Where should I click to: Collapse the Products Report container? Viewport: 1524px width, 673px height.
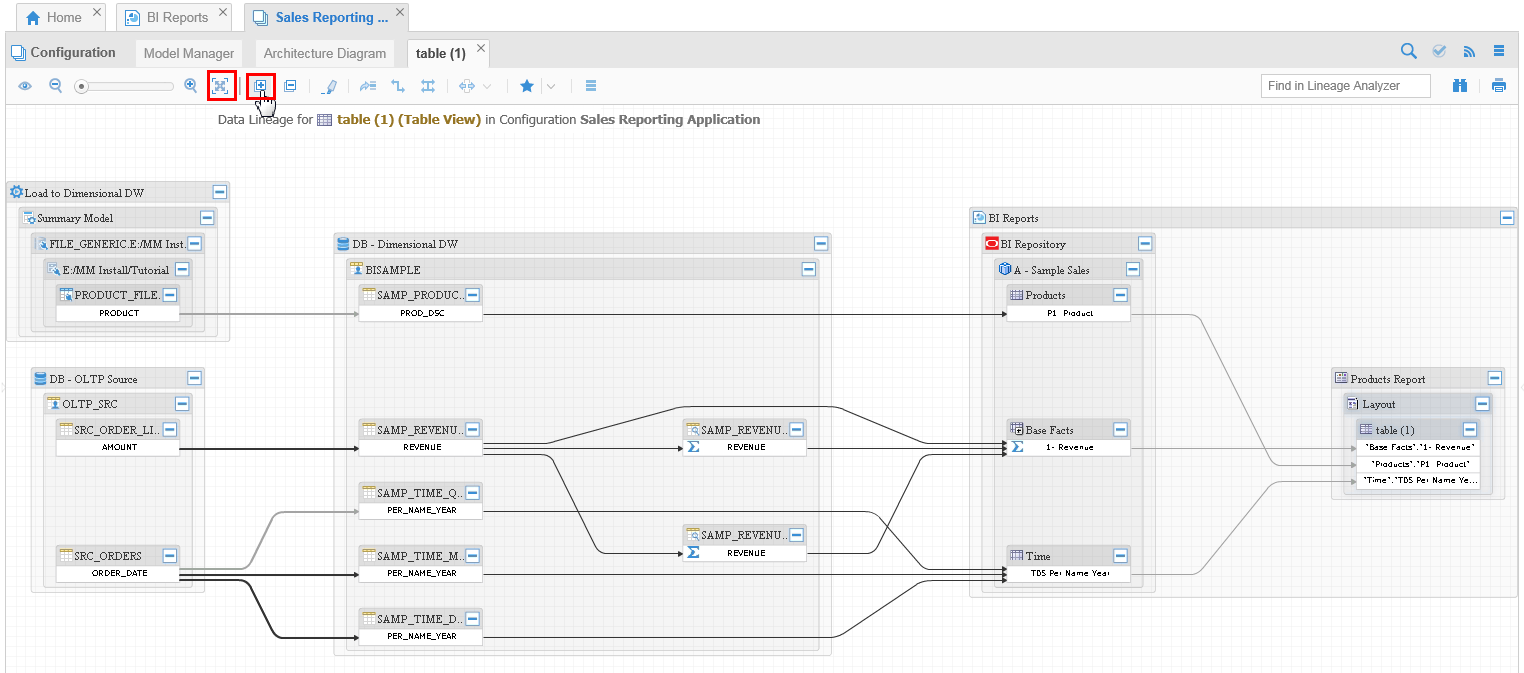[1495, 377]
